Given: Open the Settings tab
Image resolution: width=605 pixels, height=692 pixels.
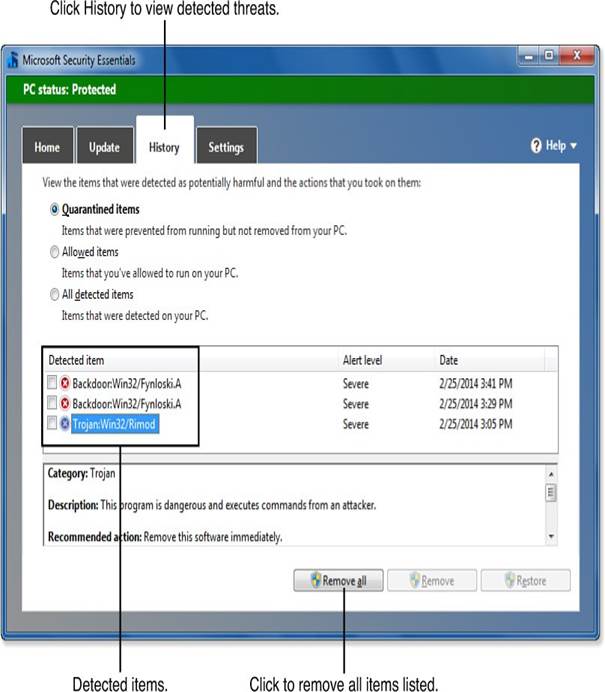Looking at the screenshot, I should tap(226, 146).
